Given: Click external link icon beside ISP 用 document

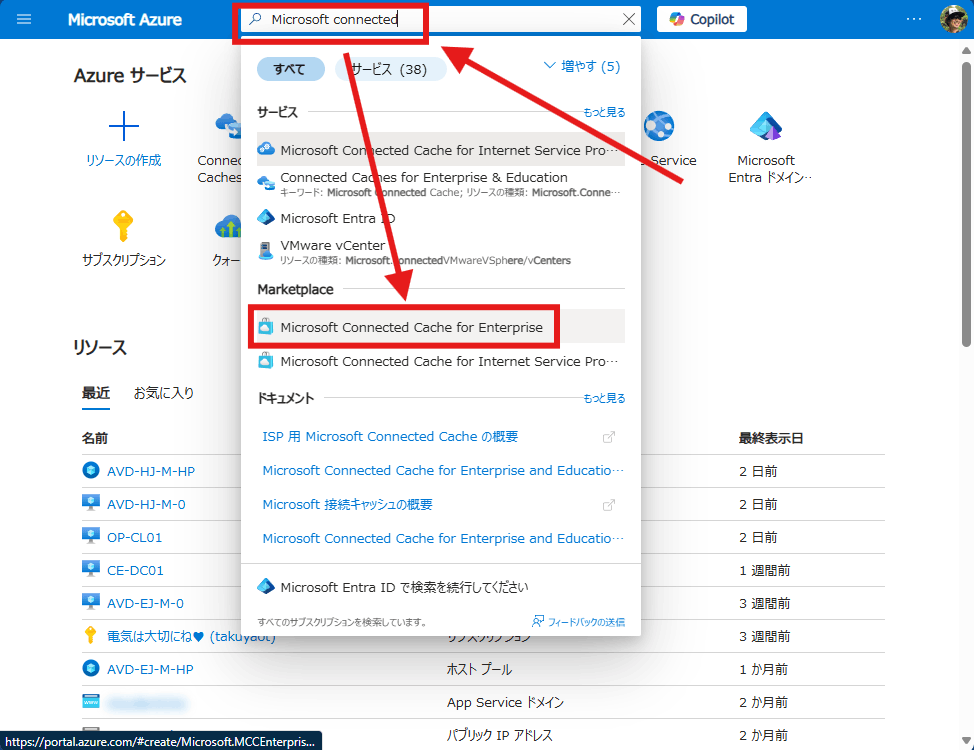Looking at the screenshot, I should point(609,437).
